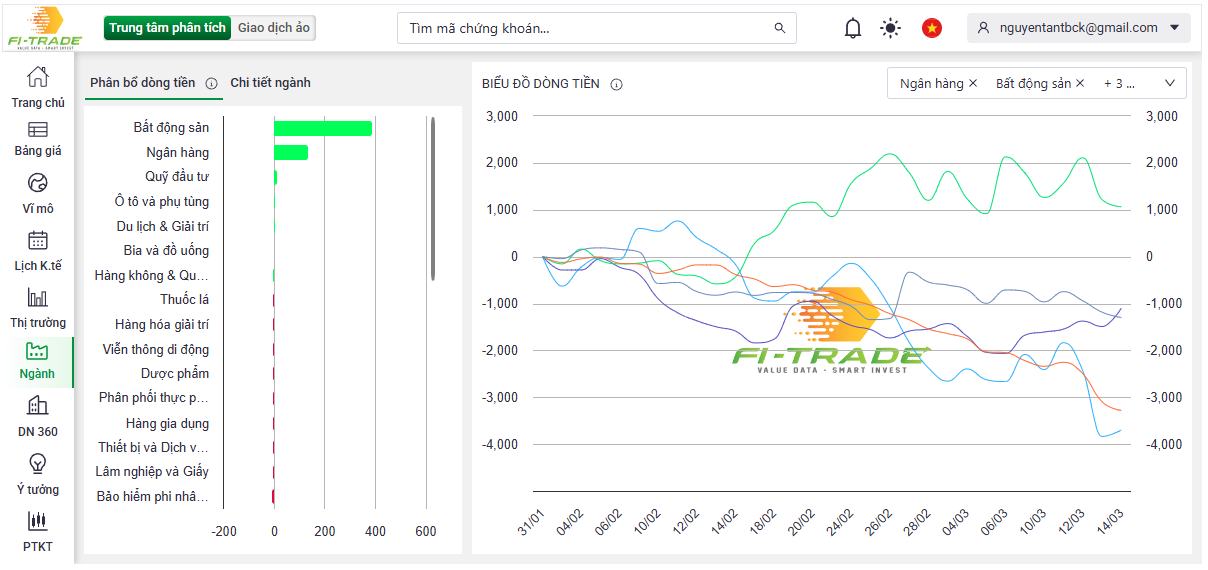Open Lịch K.tế calendar icon
The width and height of the screenshot is (1208, 570).
[x=37, y=241]
